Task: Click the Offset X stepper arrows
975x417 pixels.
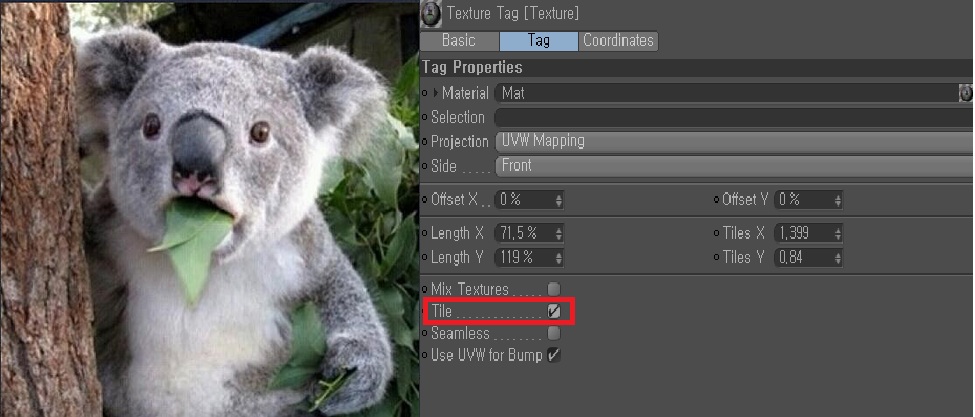Action: (x=559, y=200)
